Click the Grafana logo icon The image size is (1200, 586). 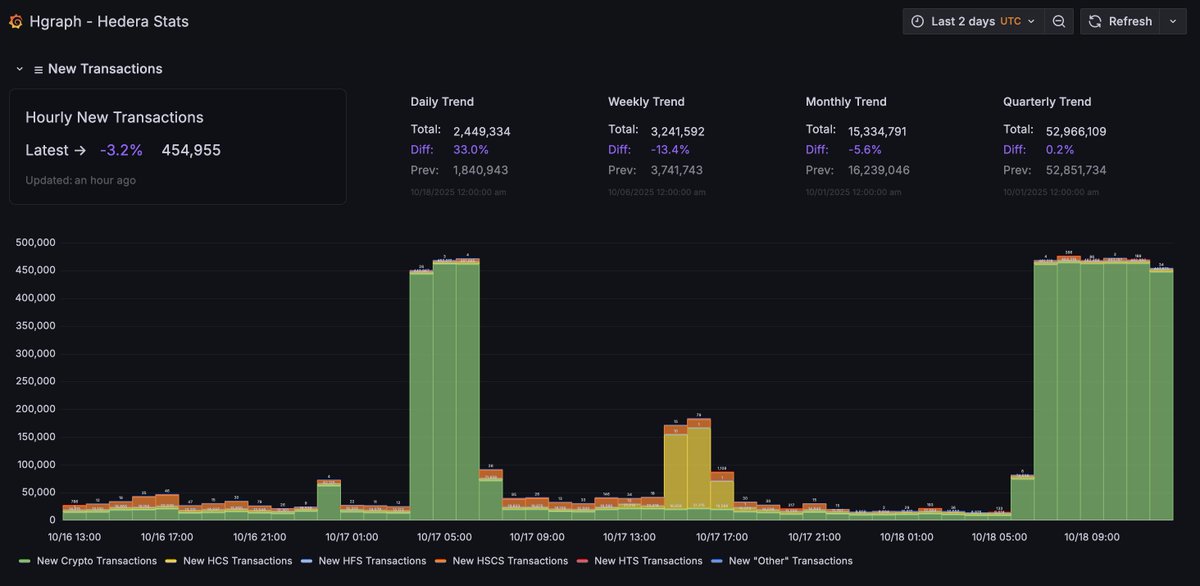pos(17,21)
